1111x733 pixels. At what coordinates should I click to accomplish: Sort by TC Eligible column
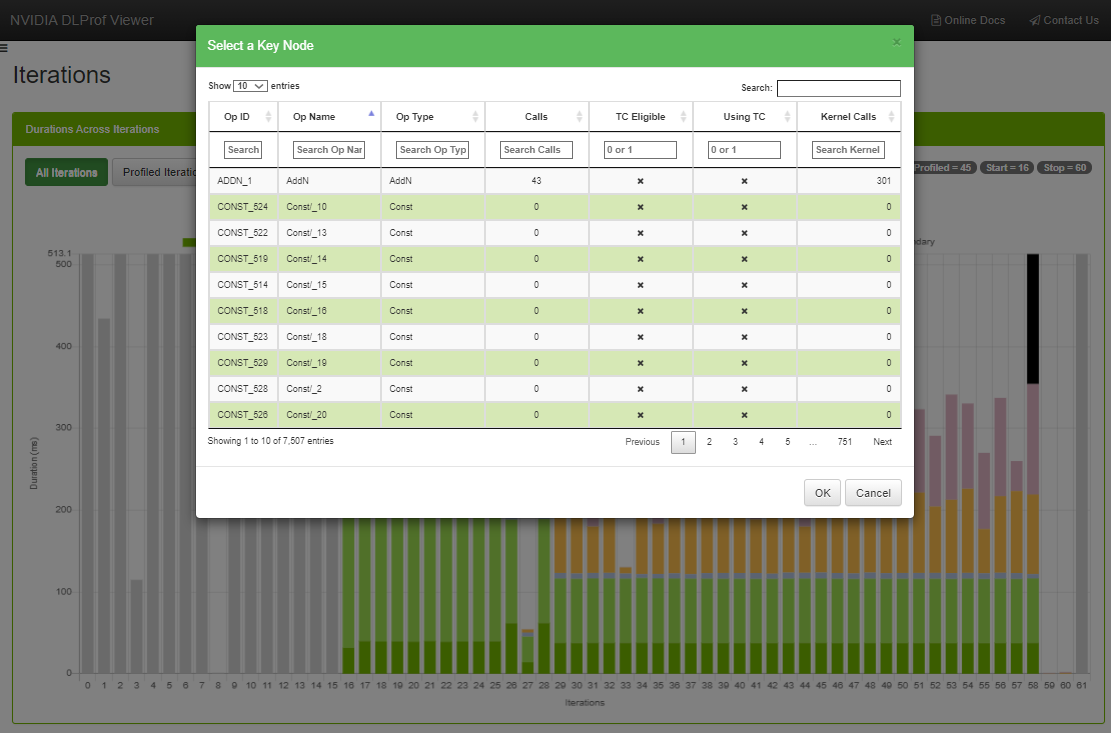coord(640,117)
